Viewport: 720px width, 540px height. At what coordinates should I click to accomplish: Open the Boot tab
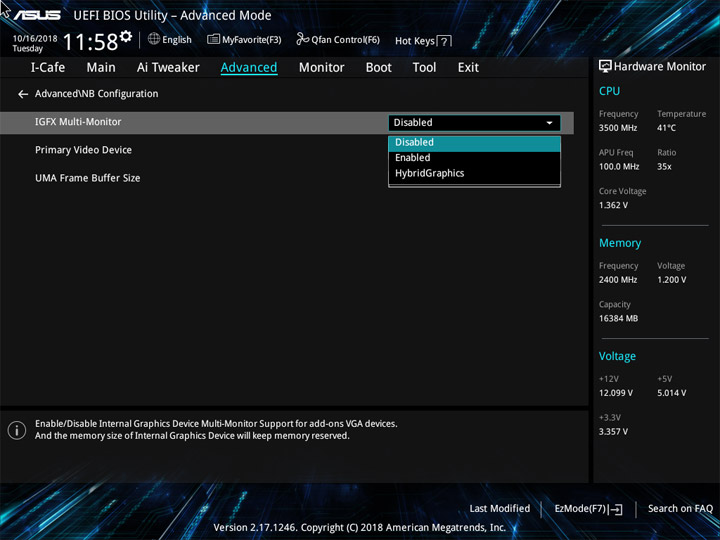tap(379, 68)
